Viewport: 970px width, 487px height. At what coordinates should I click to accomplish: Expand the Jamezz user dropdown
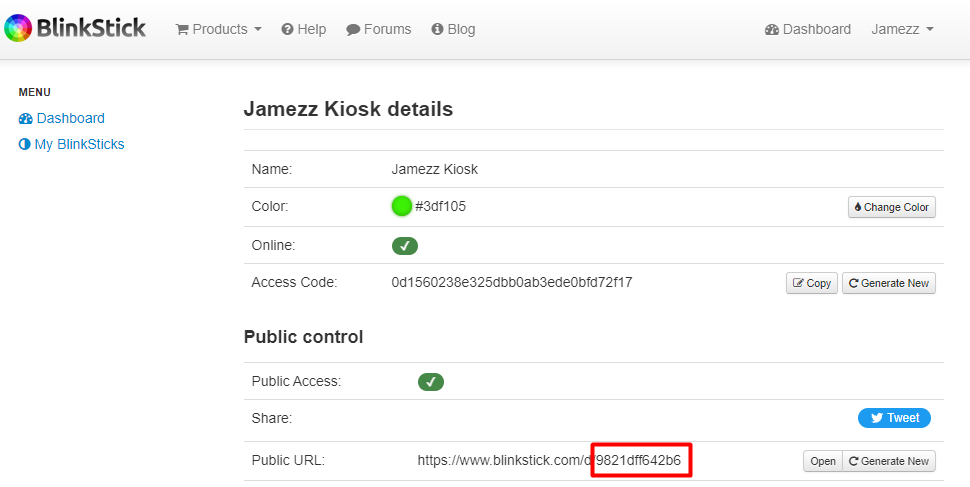click(902, 29)
